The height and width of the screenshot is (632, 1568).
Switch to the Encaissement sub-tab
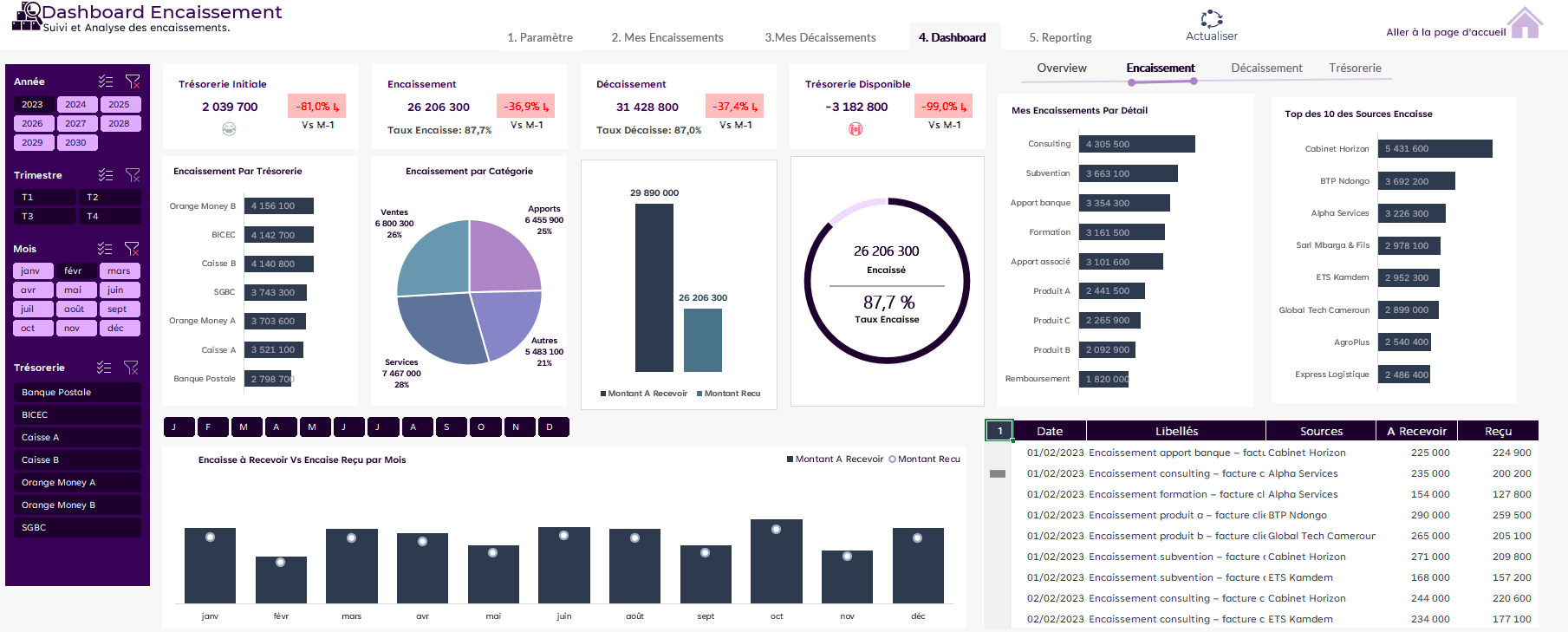click(1161, 68)
